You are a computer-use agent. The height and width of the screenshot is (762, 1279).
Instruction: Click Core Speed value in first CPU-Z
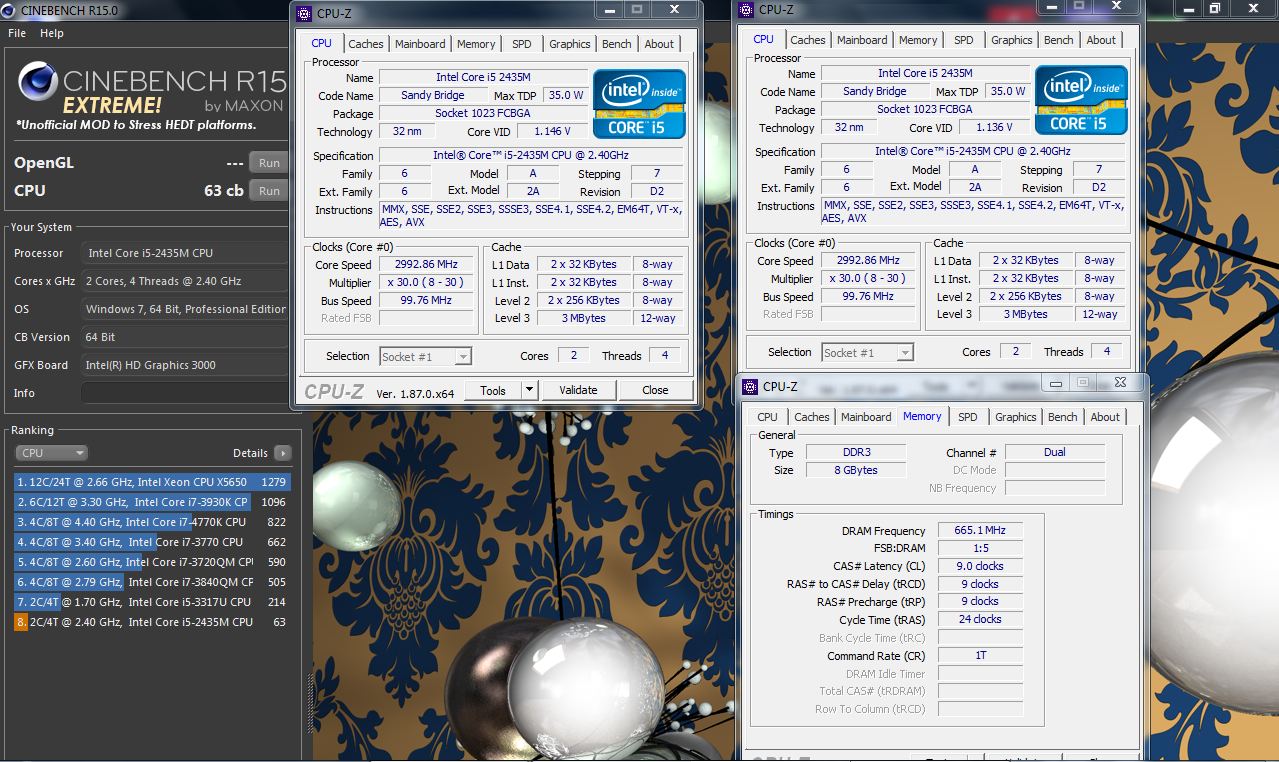427,265
